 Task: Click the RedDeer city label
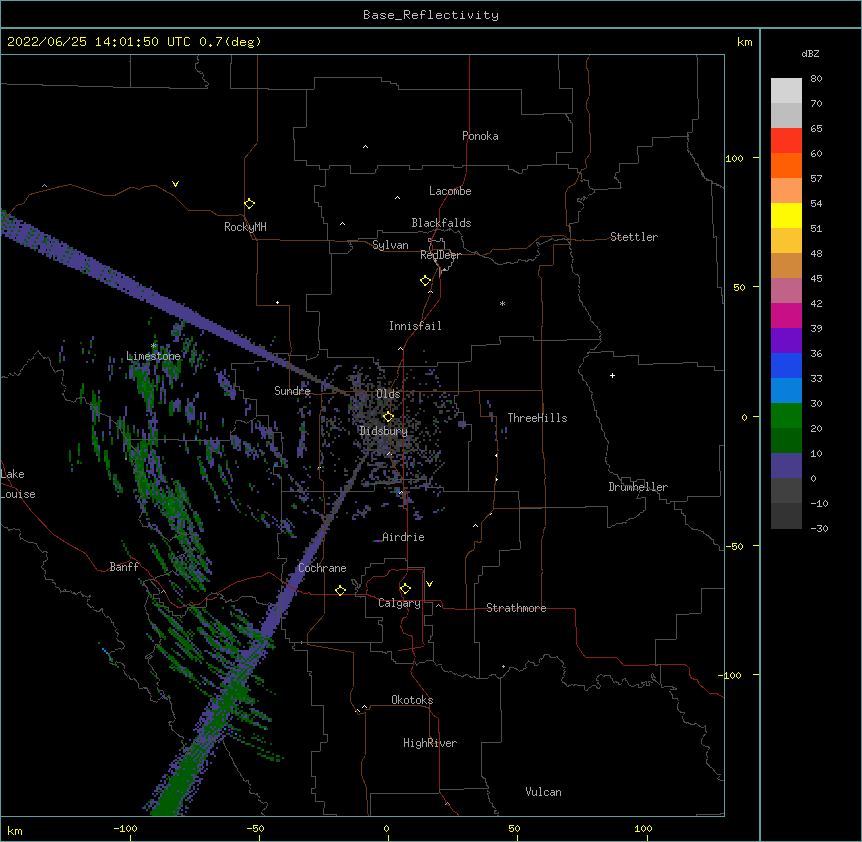click(440, 255)
